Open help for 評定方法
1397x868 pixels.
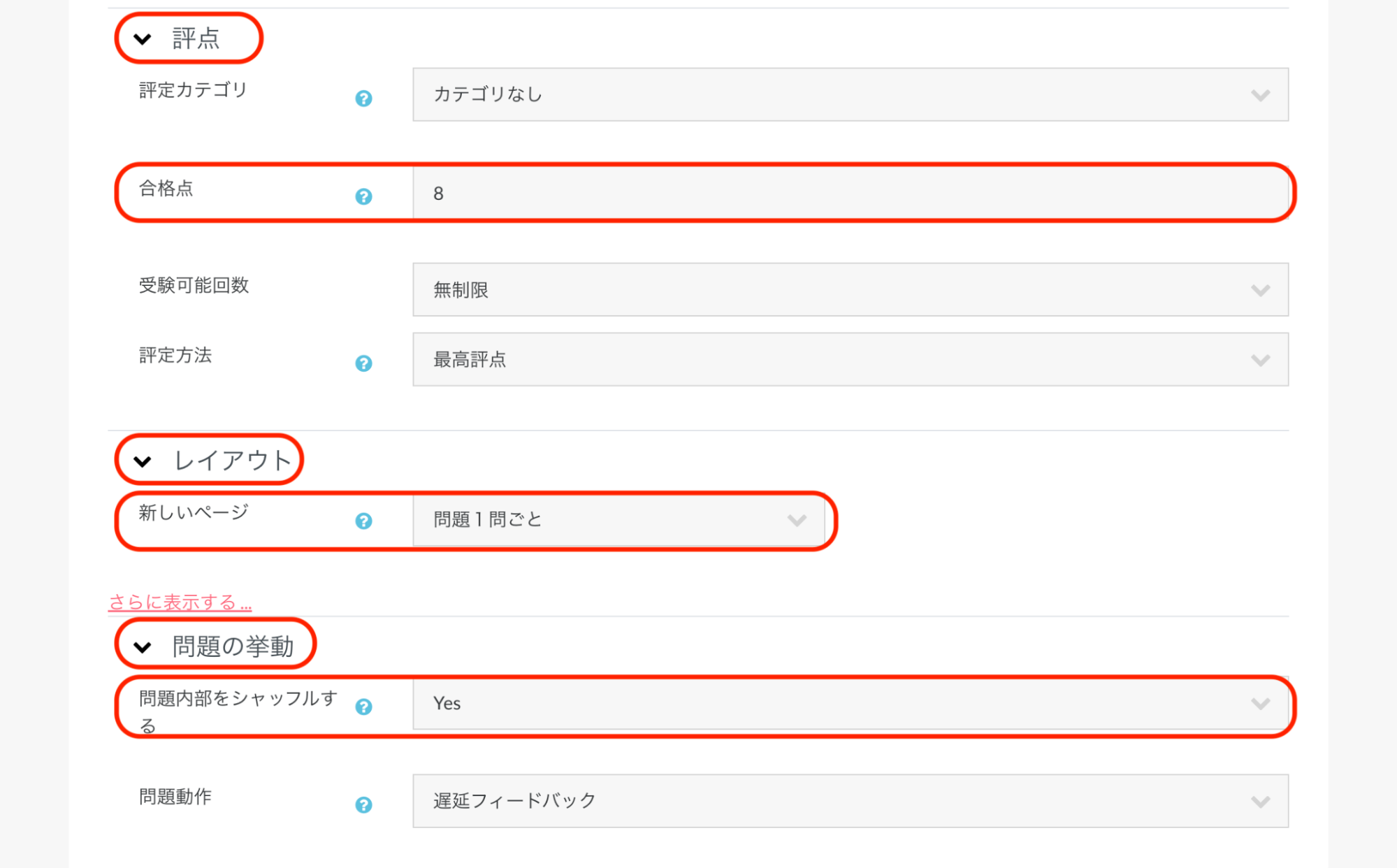click(x=363, y=363)
